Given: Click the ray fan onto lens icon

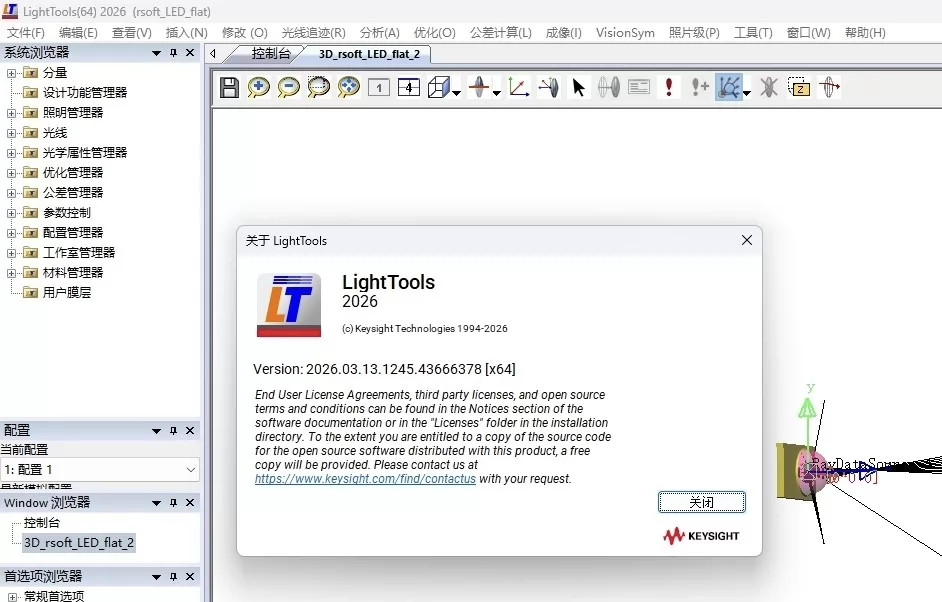Looking at the screenshot, I should tap(548, 88).
